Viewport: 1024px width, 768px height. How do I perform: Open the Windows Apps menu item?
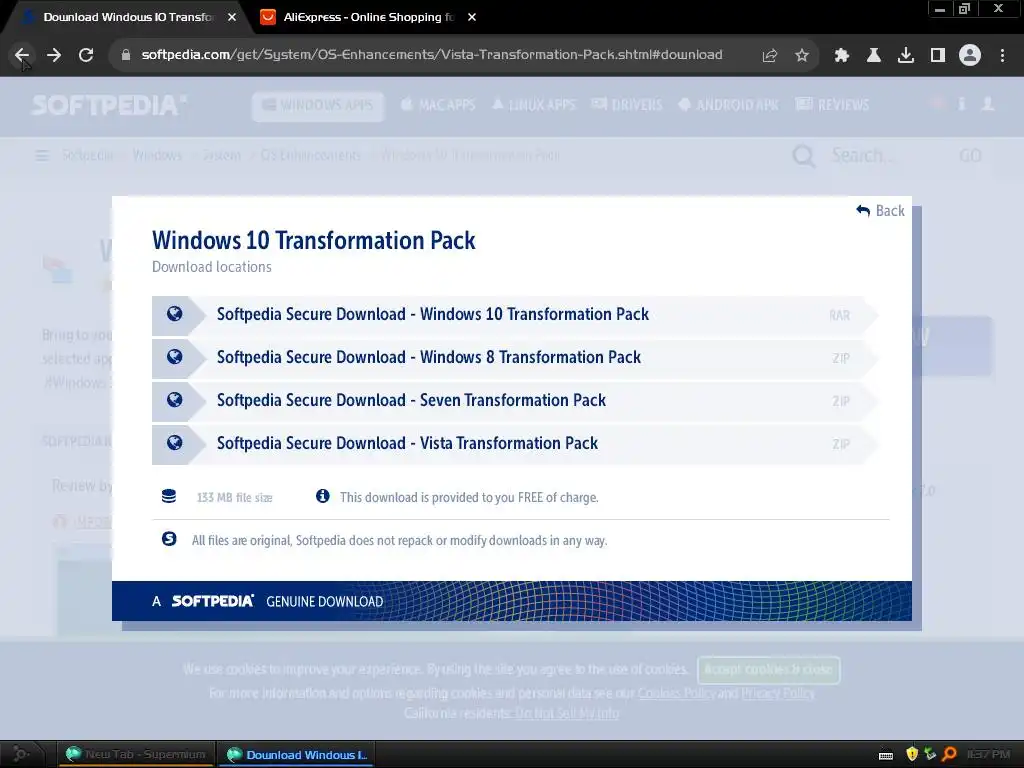pyautogui.click(x=318, y=105)
